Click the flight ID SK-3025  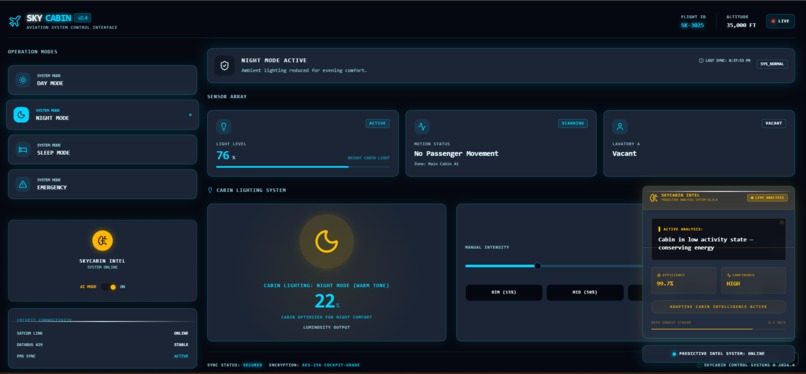[x=692, y=25]
